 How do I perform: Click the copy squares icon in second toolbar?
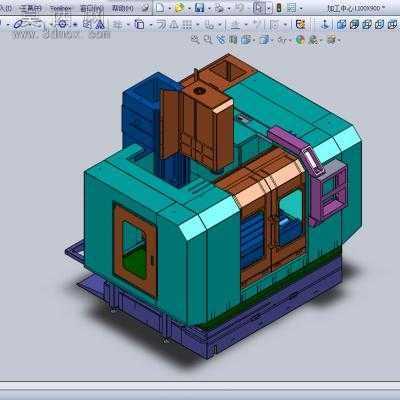(139, 24)
